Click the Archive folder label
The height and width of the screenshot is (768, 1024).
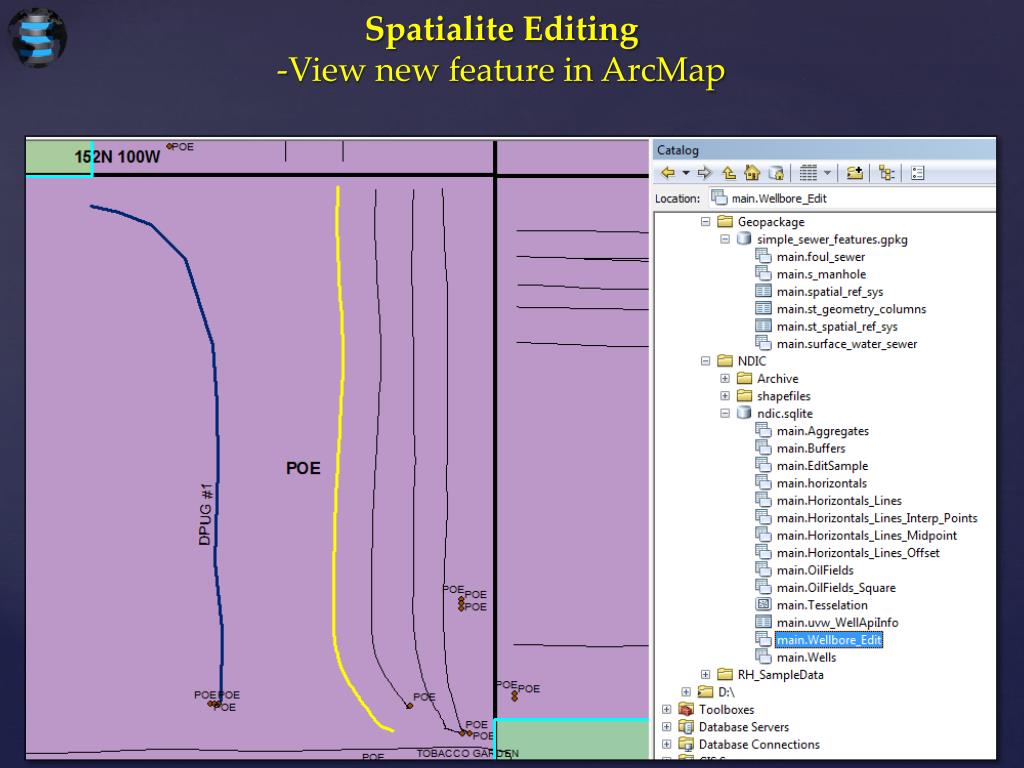coord(778,379)
